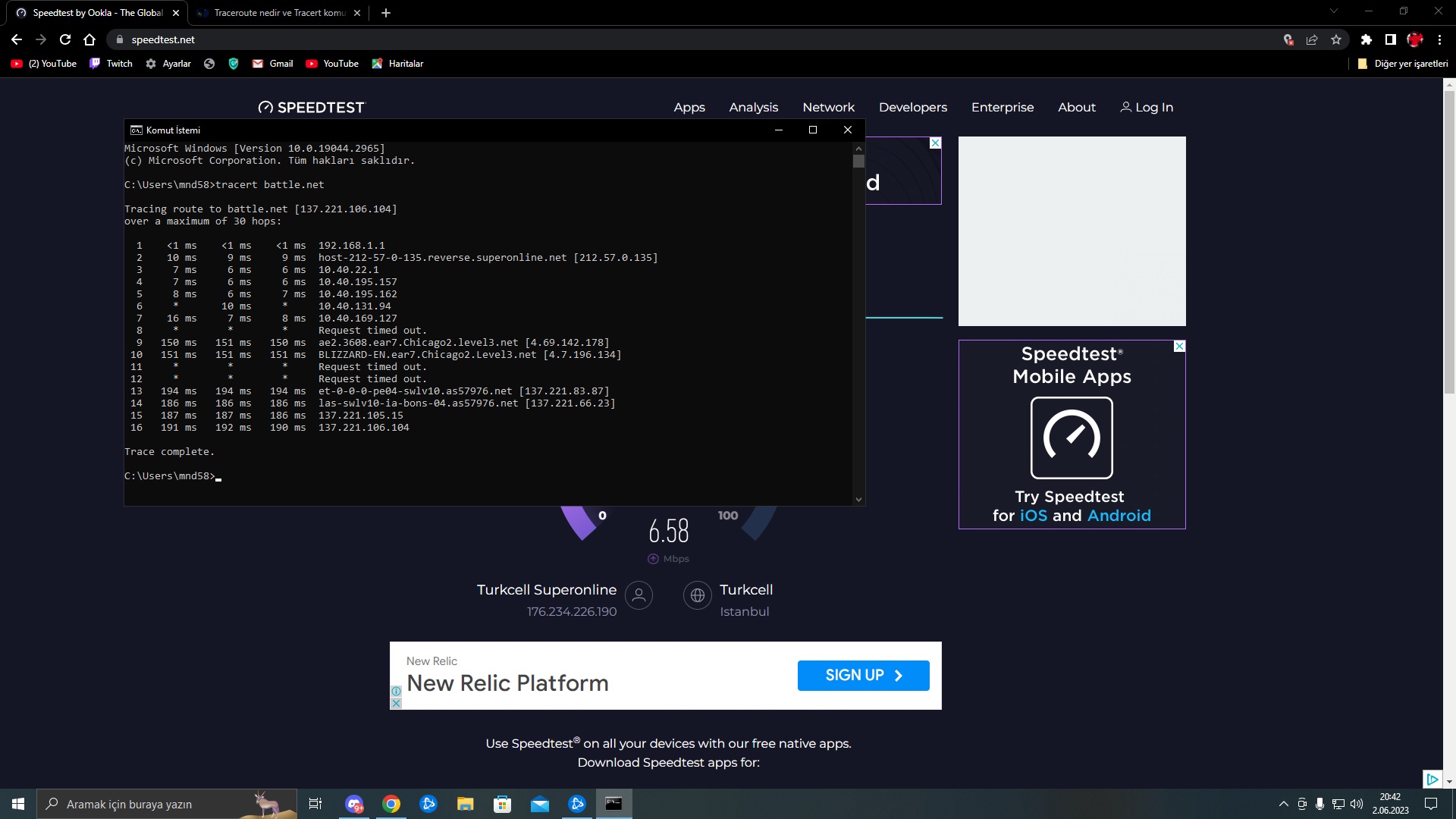Open the Network menu item
This screenshot has height=819, width=1456.
point(828,107)
